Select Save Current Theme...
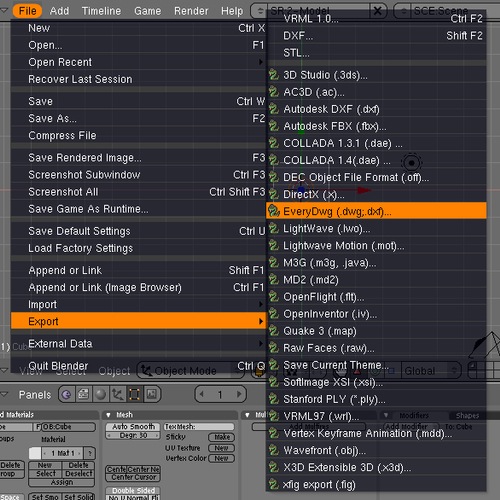Viewport: 500px width, 500px height. point(376,365)
